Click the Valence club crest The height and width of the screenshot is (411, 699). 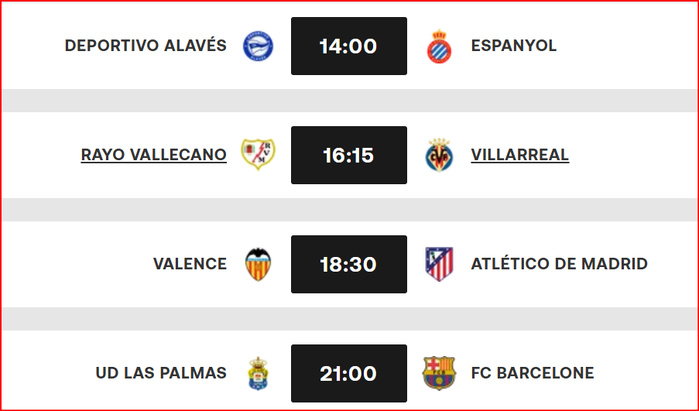pyautogui.click(x=258, y=264)
